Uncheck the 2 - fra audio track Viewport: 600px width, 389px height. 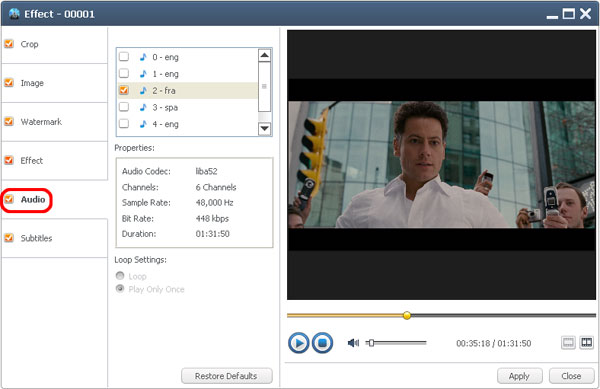124,90
